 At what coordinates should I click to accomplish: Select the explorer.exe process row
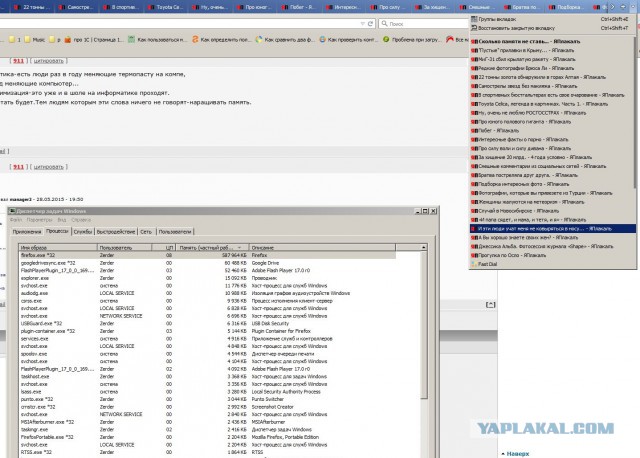point(207,278)
